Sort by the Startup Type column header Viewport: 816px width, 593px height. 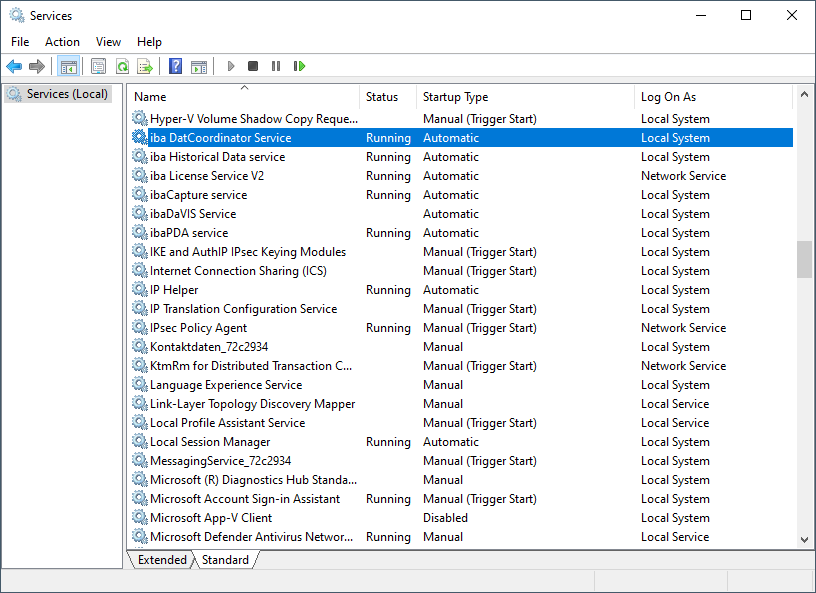pos(525,97)
